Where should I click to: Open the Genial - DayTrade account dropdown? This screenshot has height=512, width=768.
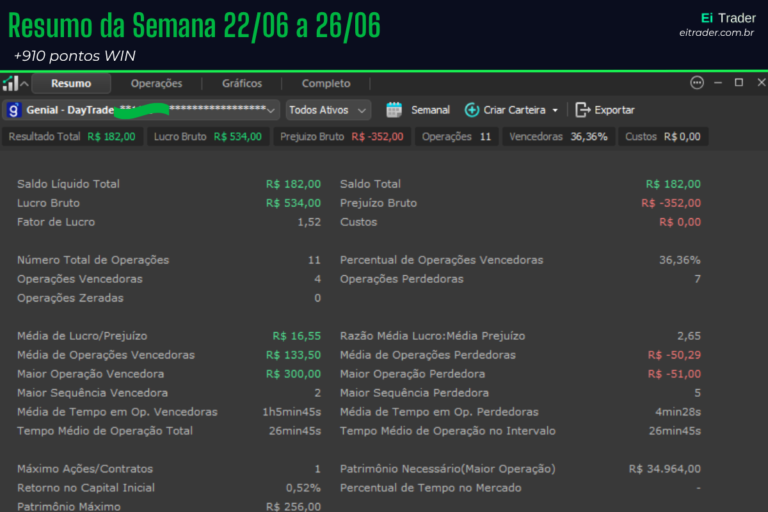tap(142, 110)
